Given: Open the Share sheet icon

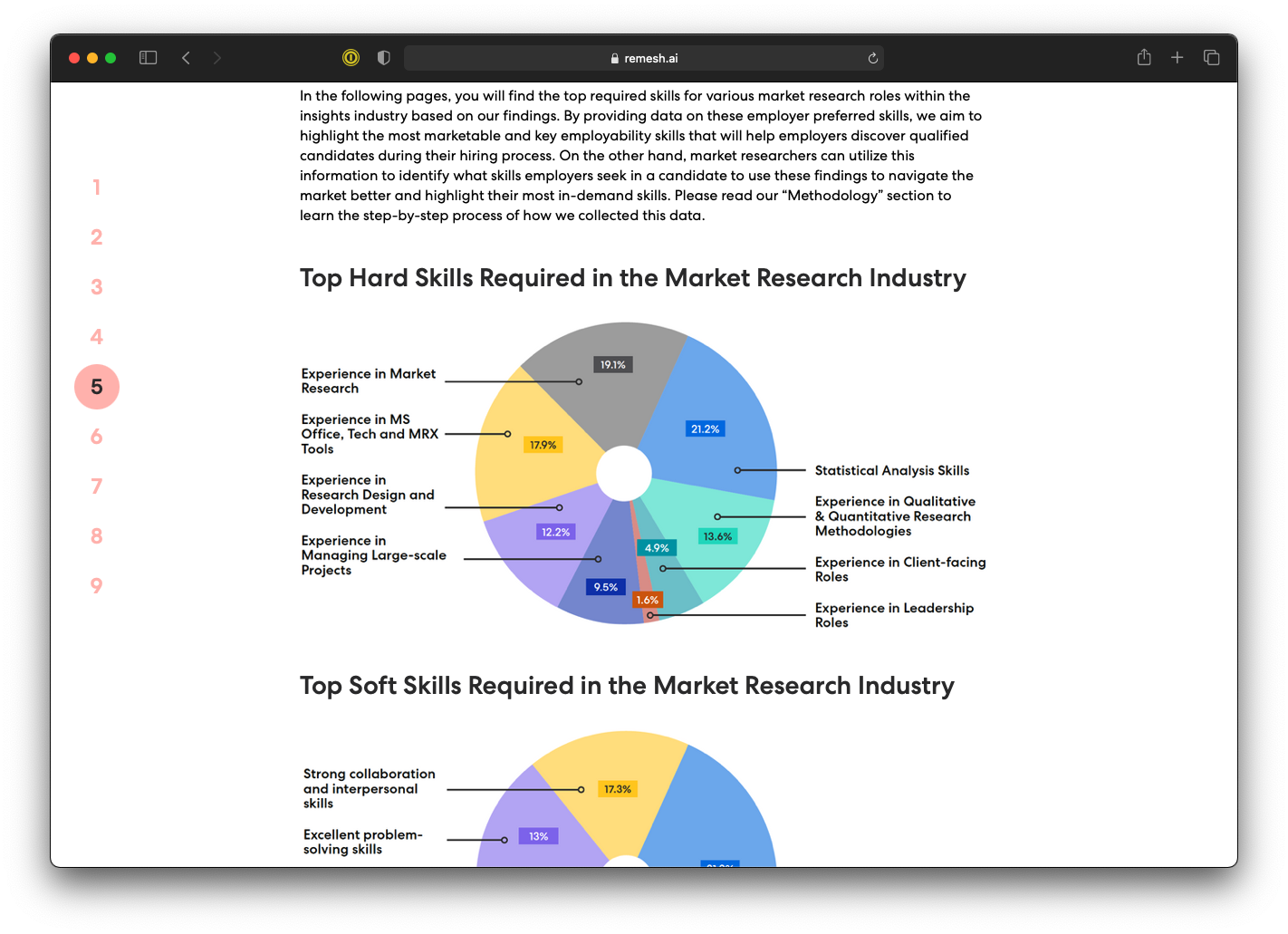Looking at the screenshot, I should 1144,57.
